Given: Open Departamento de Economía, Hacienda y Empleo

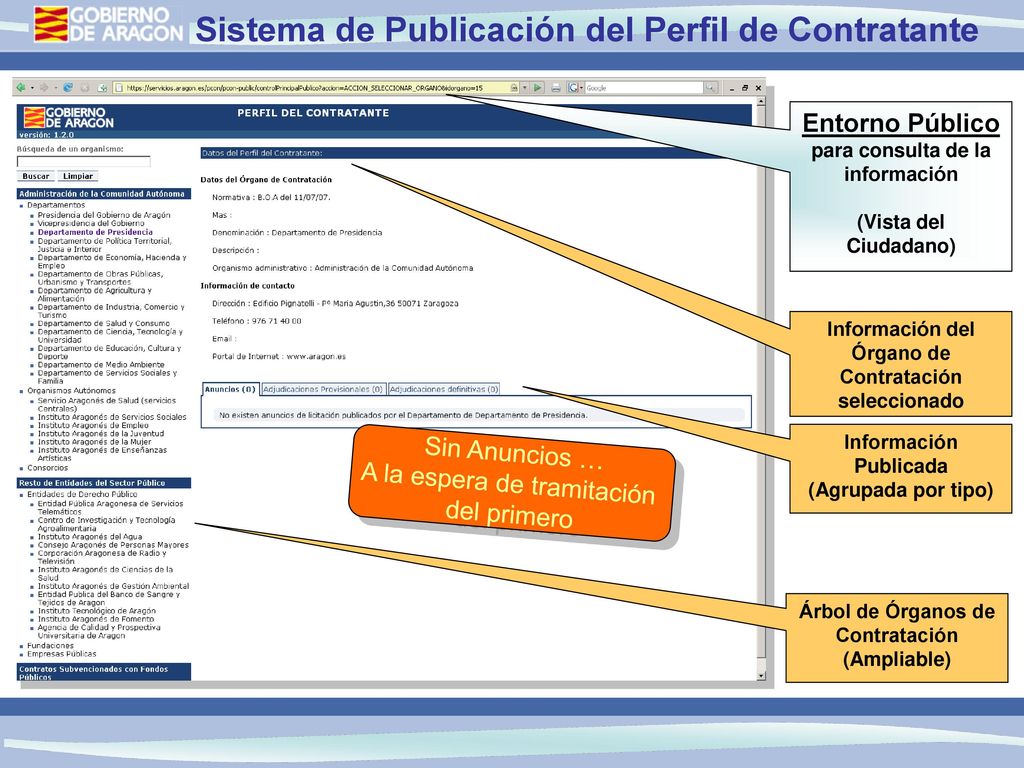Looking at the screenshot, I should pyautogui.click(x=112, y=261).
